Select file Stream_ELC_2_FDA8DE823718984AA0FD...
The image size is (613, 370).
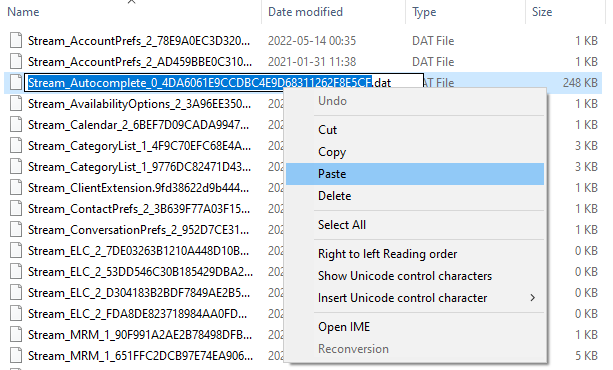[137, 314]
